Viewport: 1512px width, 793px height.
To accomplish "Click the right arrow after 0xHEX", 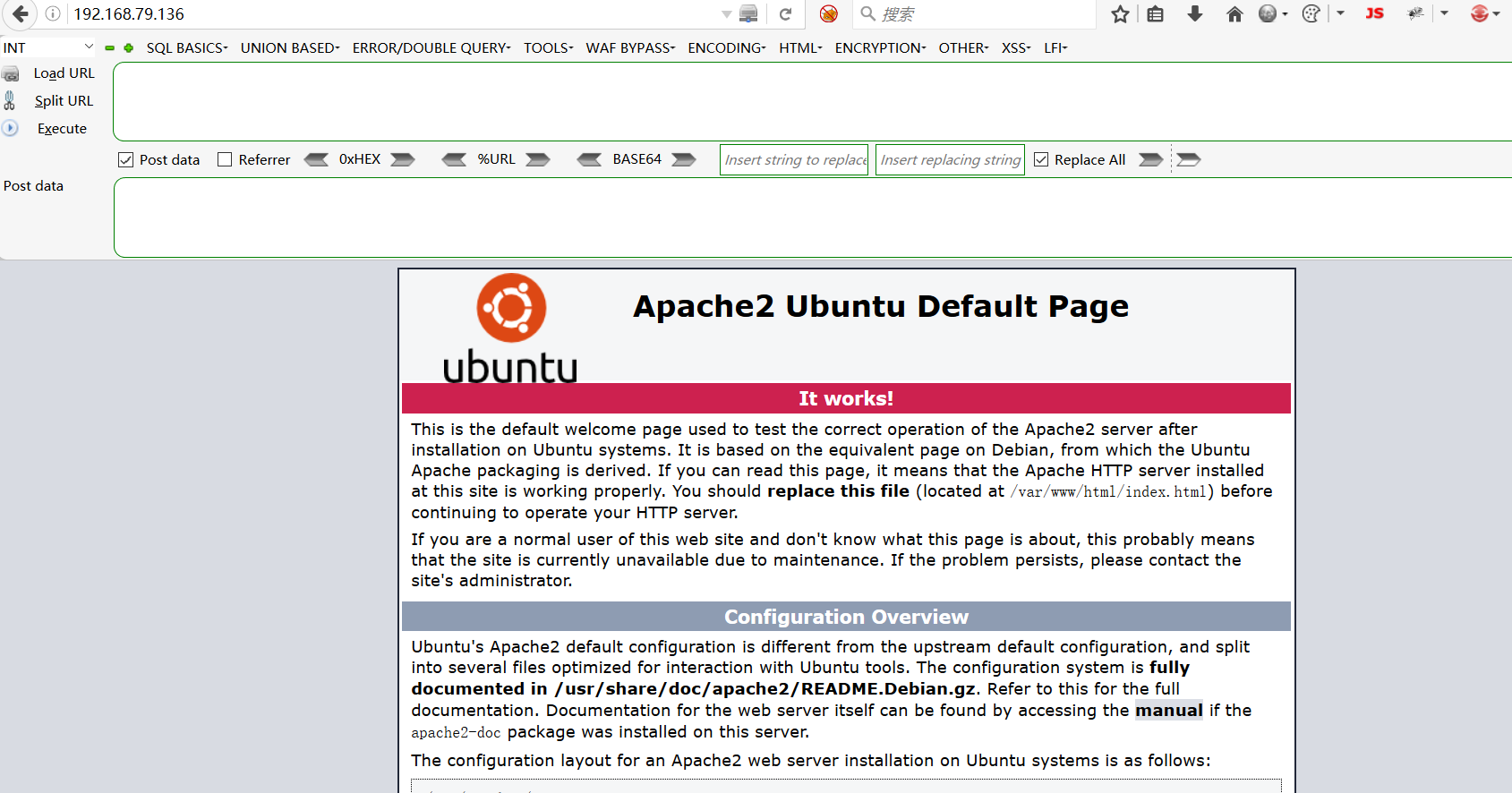I will coord(403,159).
